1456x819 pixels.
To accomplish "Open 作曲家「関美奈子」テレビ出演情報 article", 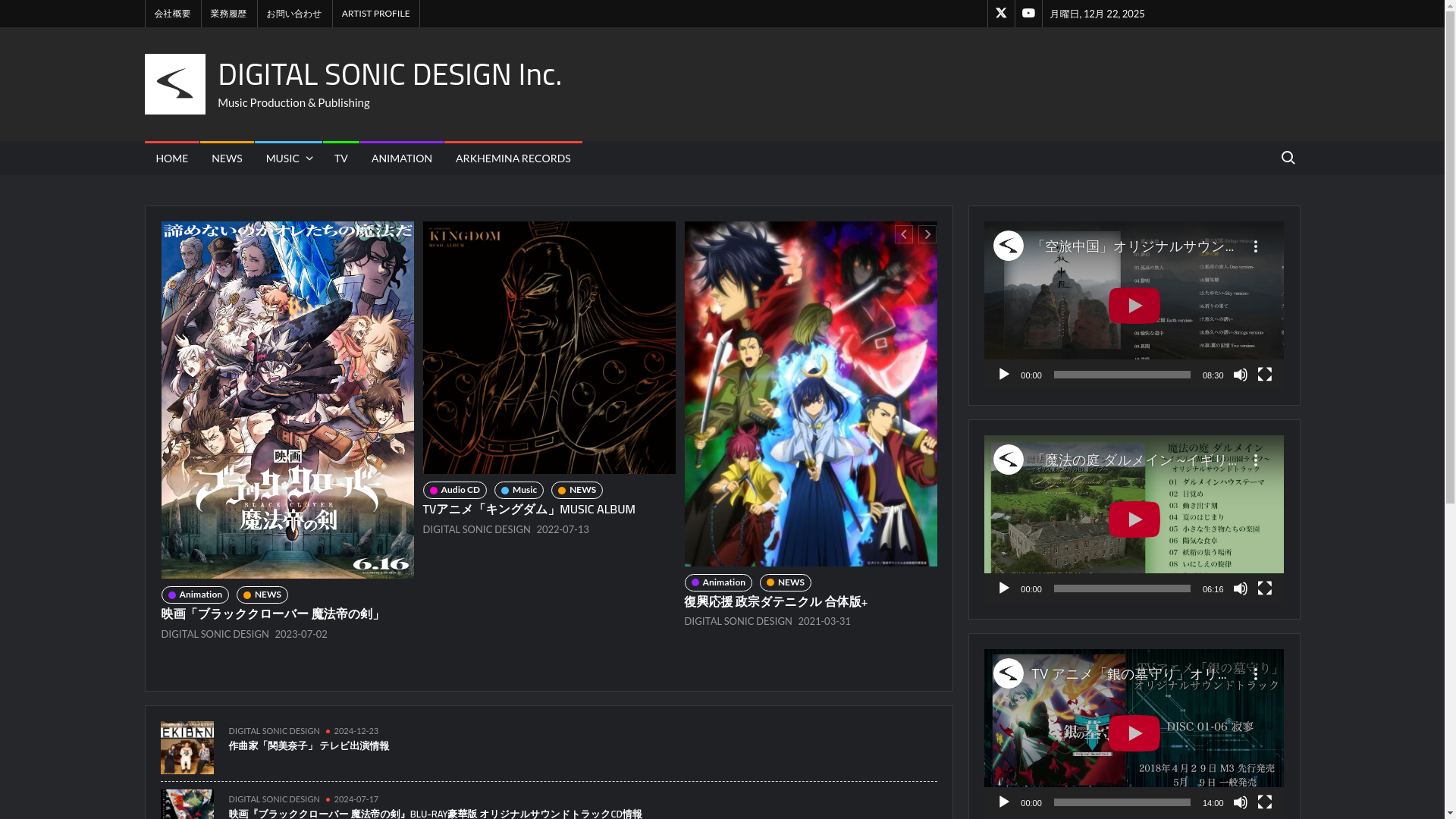I will coord(309,746).
